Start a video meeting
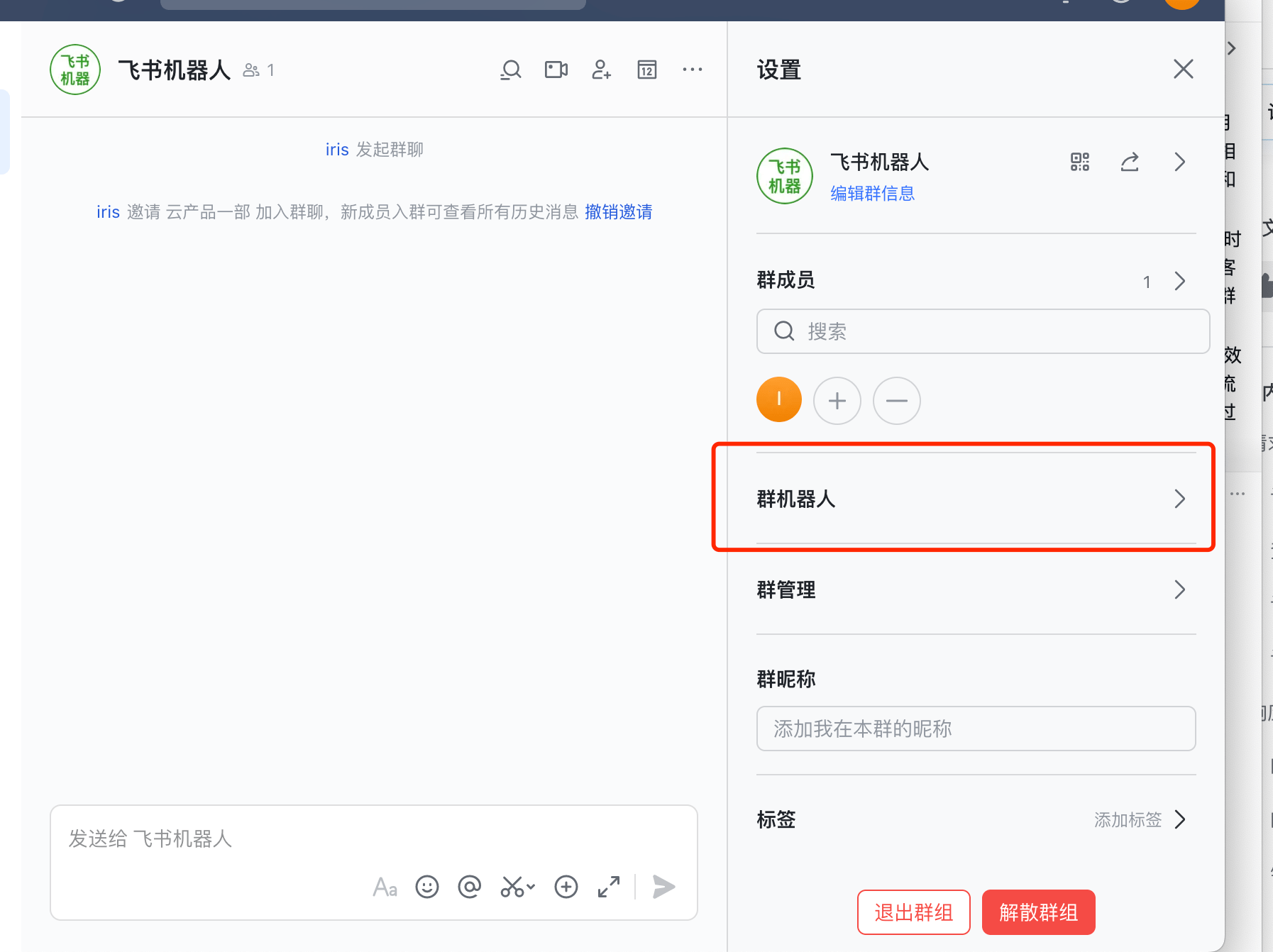Screen dimensions: 1273x952 (556, 70)
